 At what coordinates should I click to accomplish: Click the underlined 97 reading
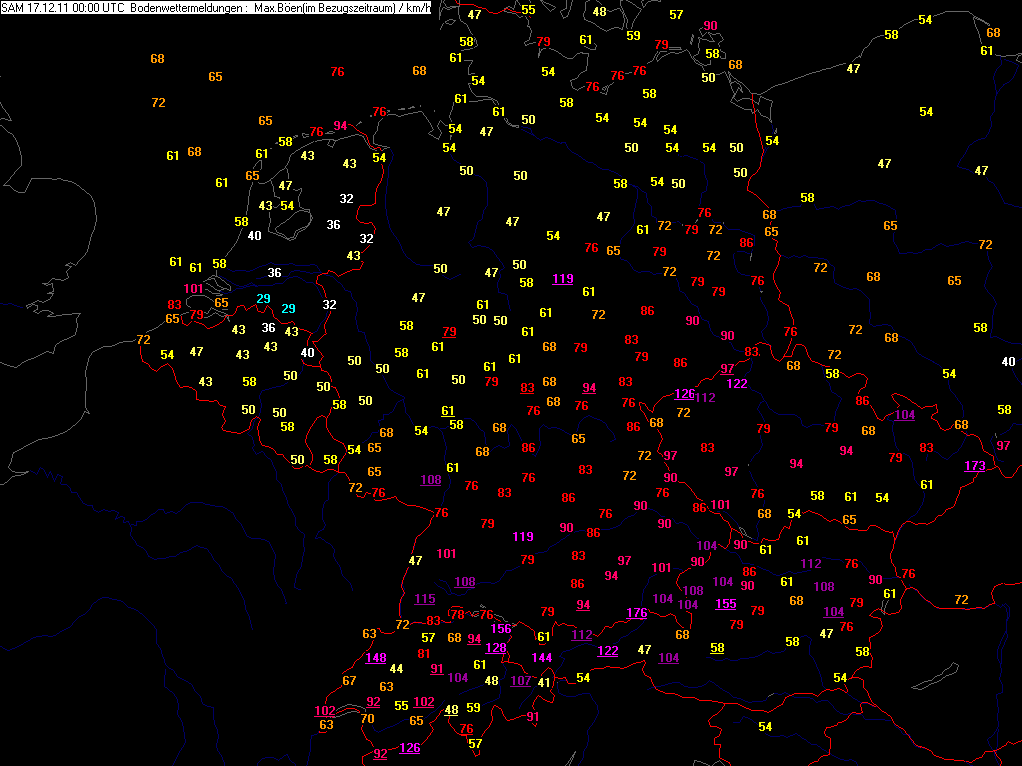727,369
